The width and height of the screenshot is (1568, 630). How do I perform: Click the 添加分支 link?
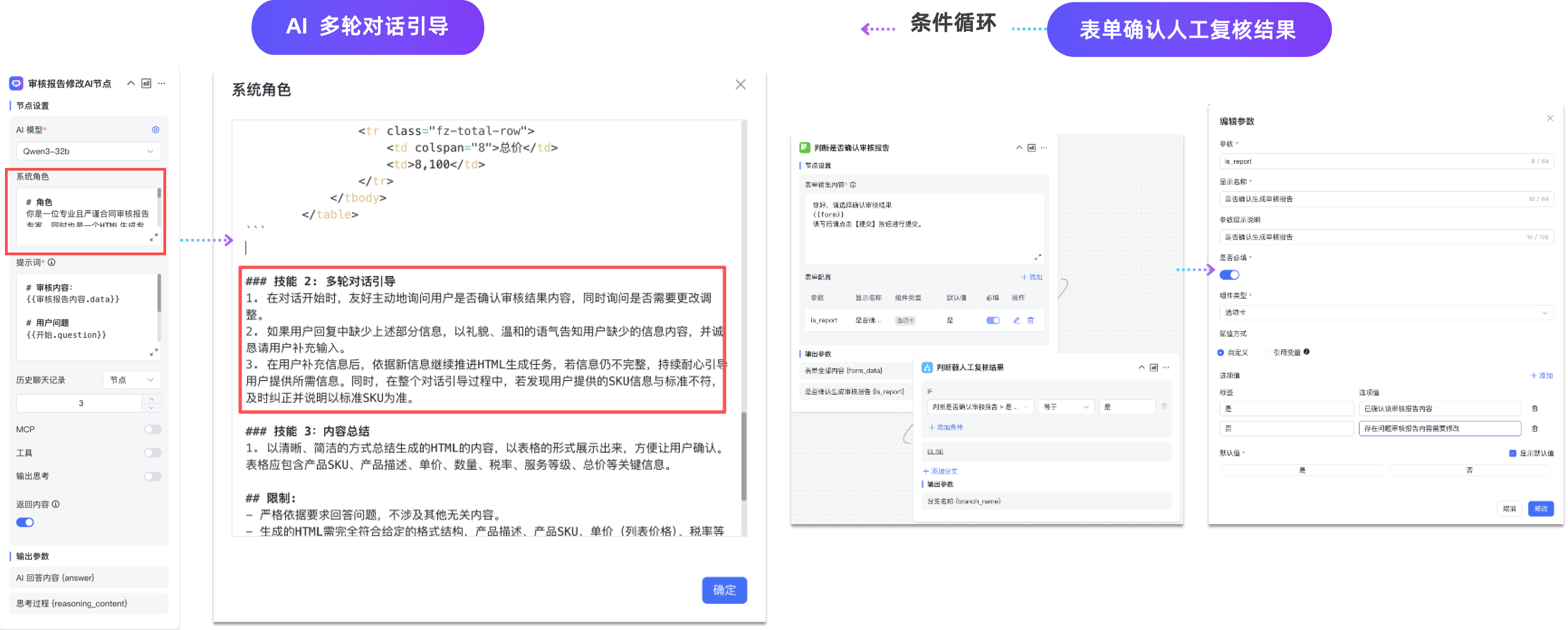pos(941,471)
